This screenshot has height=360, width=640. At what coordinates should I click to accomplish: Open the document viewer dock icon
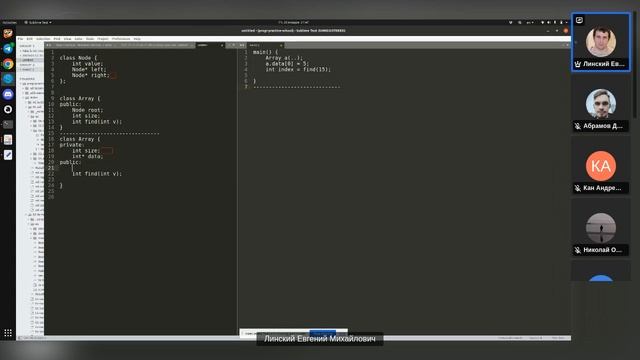(8, 140)
